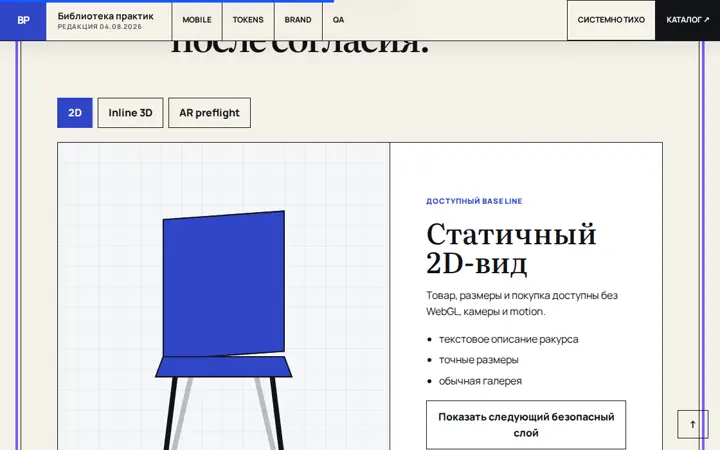Image resolution: width=720 pixels, height=450 pixels.
Task: Click the Статичный 2D-вид heading
Action: pyautogui.click(x=511, y=248)
